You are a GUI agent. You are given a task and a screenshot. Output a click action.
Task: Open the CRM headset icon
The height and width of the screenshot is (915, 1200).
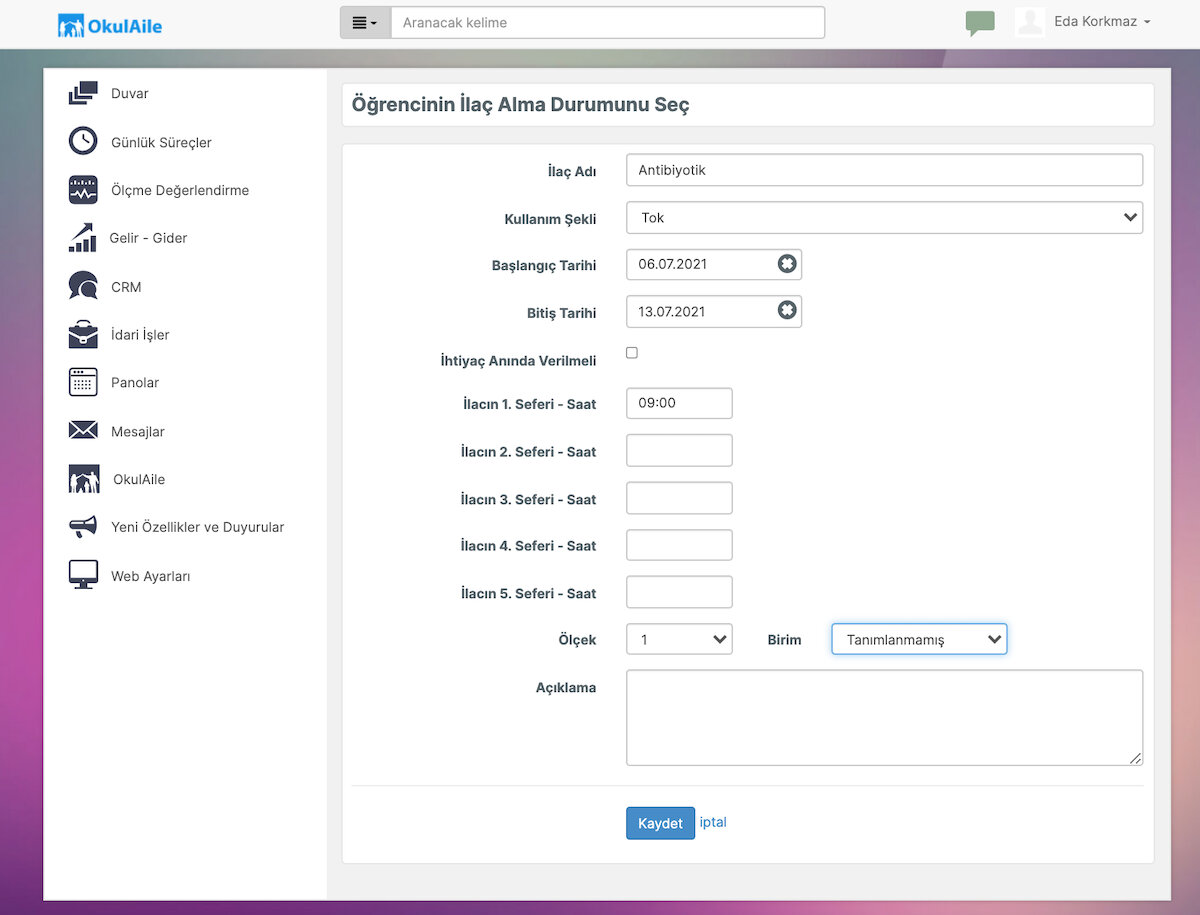point(83,286)
